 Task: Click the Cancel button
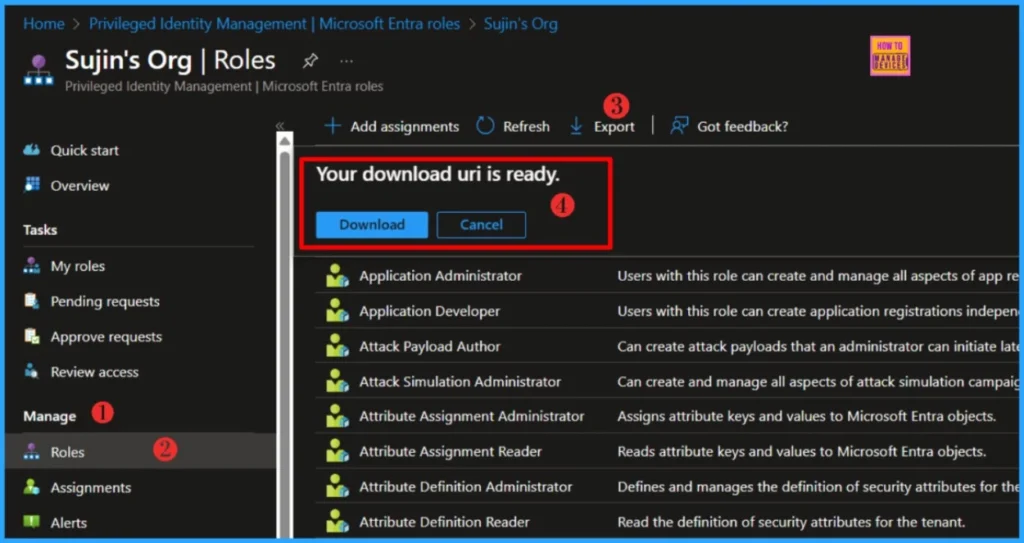481,225
